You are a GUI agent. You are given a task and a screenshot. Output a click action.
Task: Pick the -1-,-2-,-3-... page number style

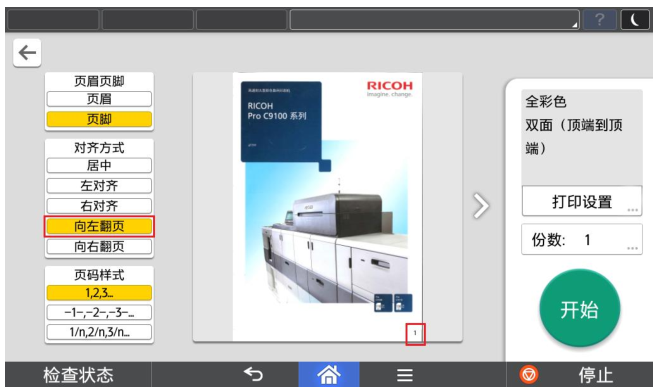[99, 313]
